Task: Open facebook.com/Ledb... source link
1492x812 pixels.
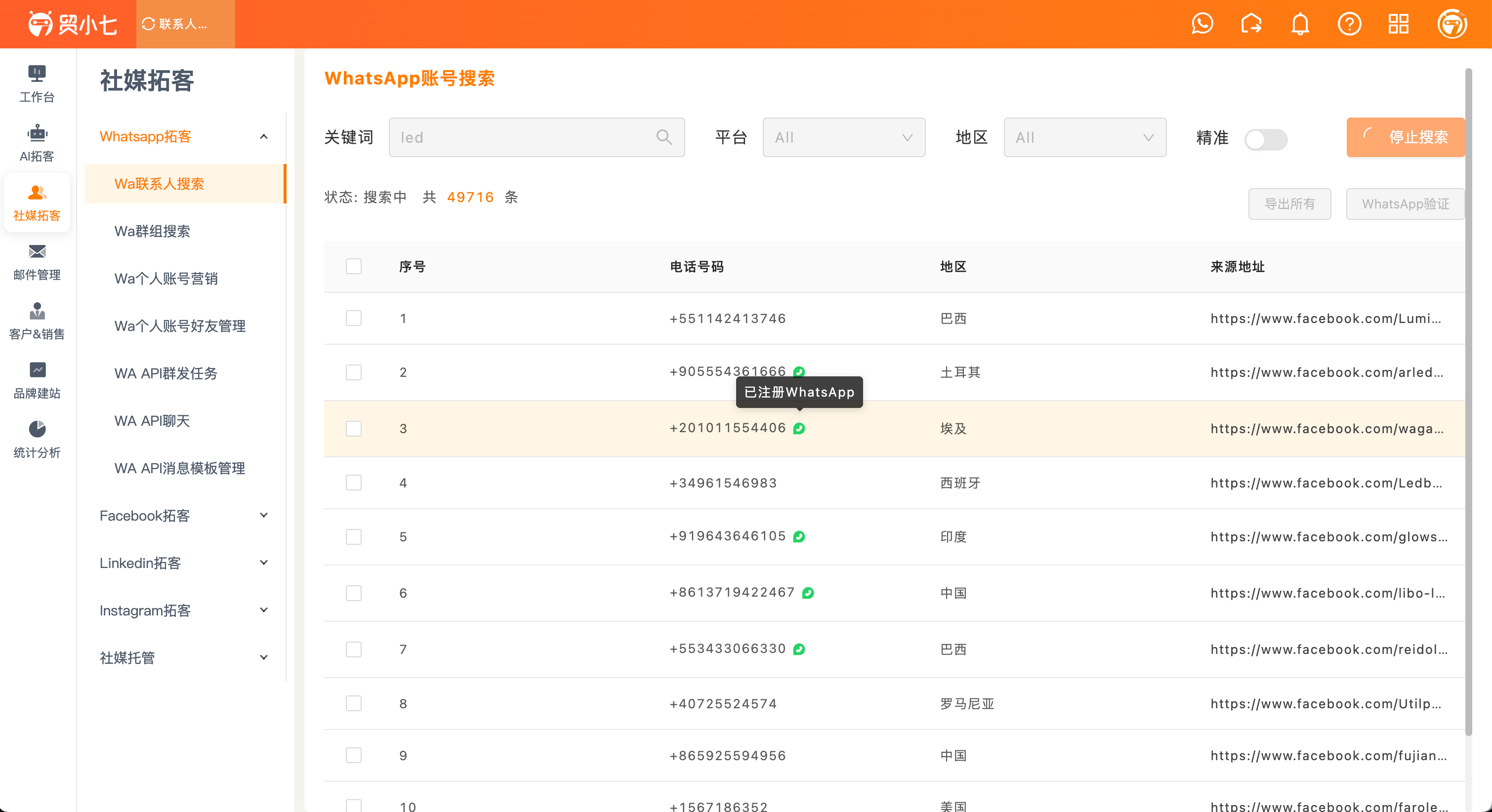Action: (1326, 483)
